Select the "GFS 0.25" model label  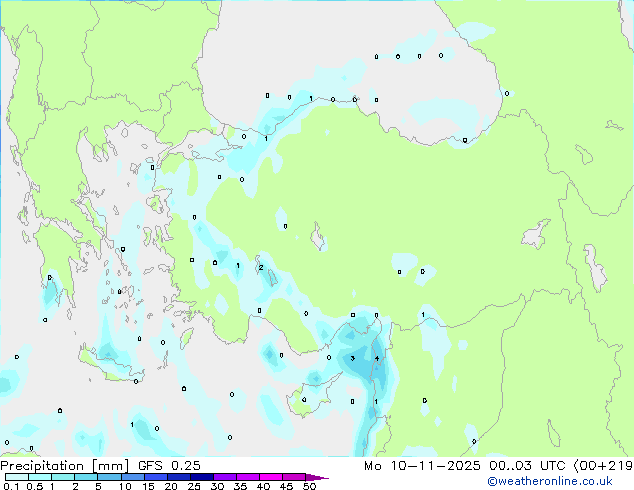pos(169,466)
